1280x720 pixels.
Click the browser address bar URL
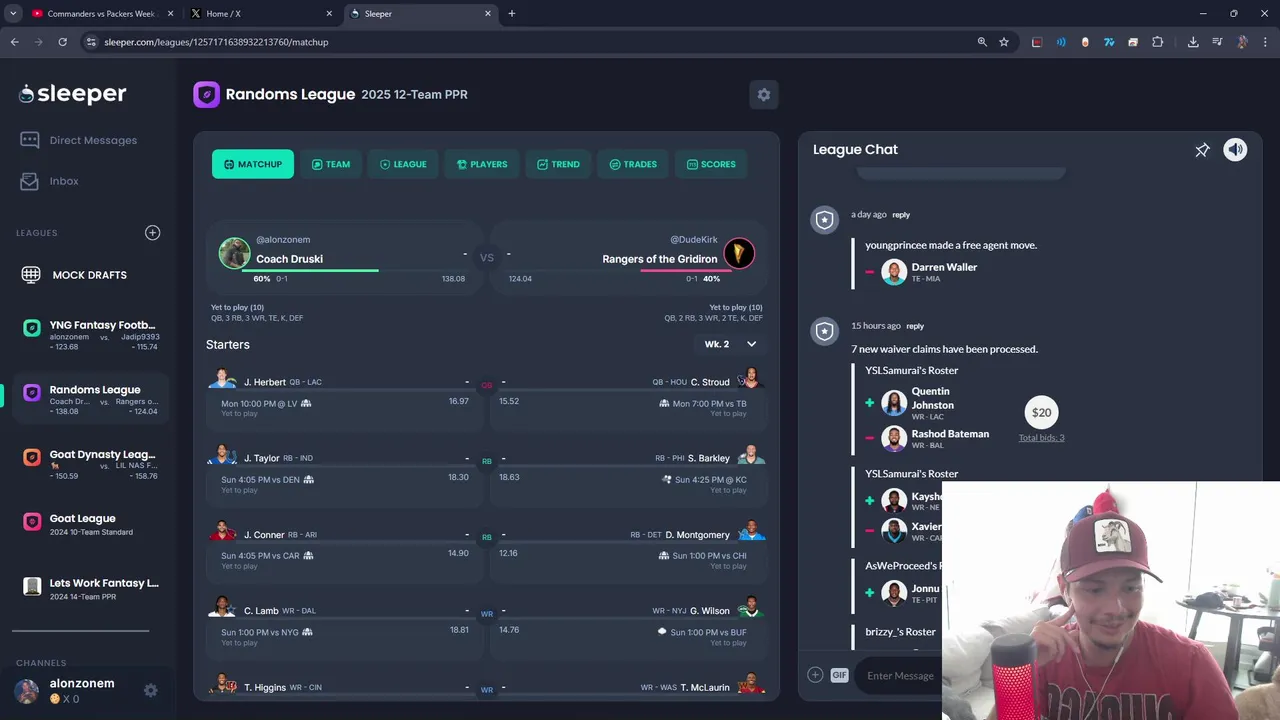[216, 42]
